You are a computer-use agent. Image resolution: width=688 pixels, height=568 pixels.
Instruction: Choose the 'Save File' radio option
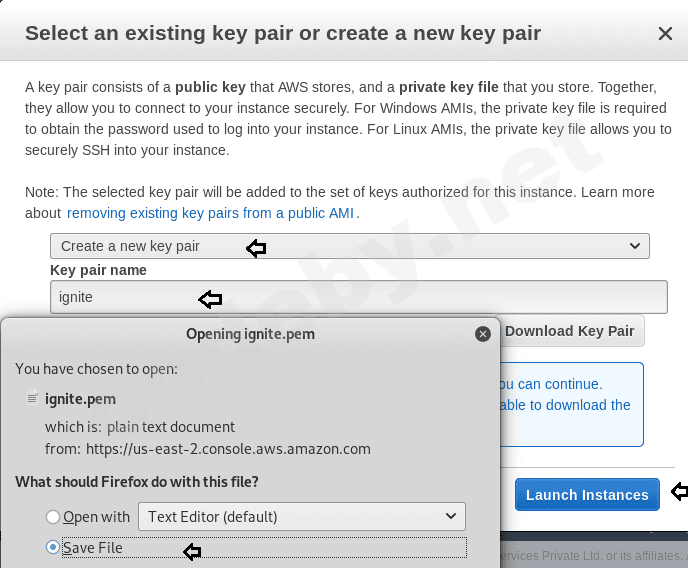(x=53, y=548)
